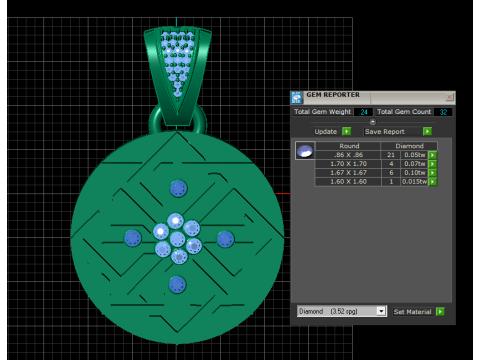
Task: Click the green arrow for 1.70 X 1.70 row
Action: pos(432,164)
